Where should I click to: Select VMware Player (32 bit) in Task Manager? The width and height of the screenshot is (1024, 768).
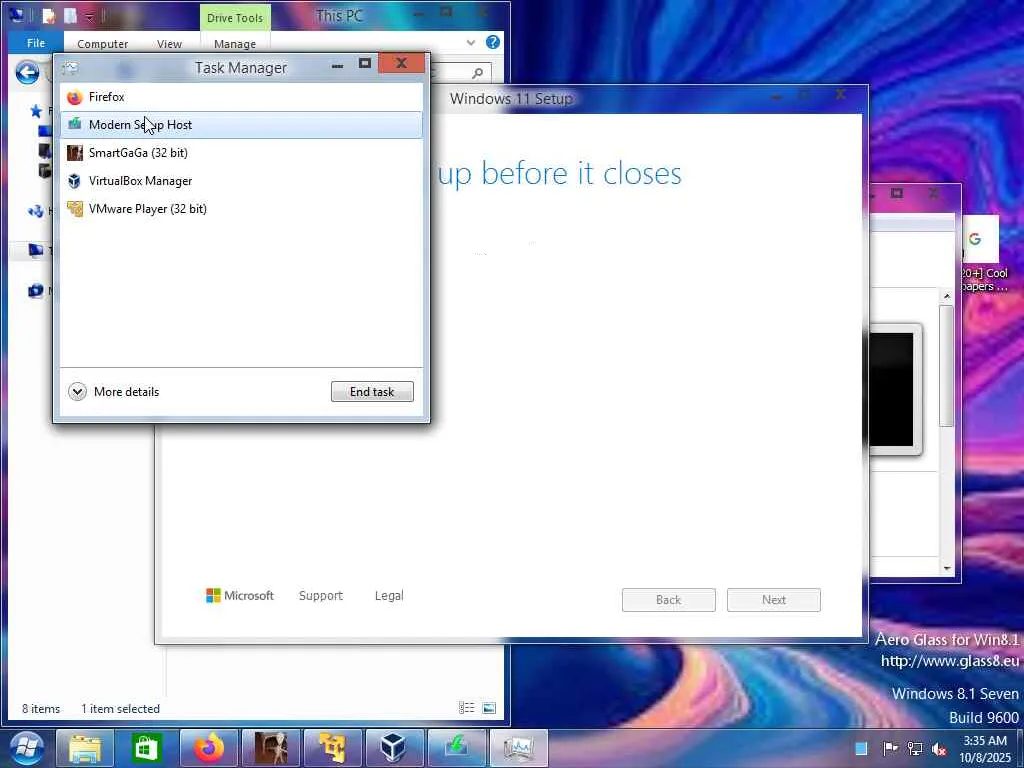coord(241,209)
